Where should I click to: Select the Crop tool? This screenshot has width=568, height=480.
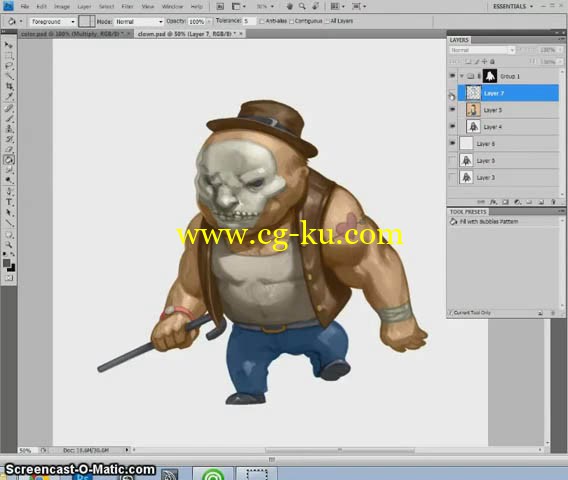[x=8, y=86]
